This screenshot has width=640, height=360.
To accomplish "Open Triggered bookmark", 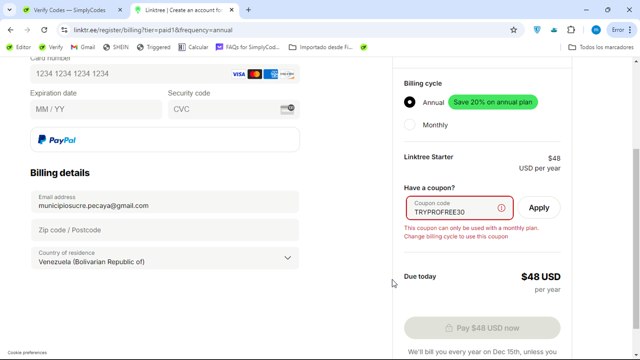I will 153,47.
